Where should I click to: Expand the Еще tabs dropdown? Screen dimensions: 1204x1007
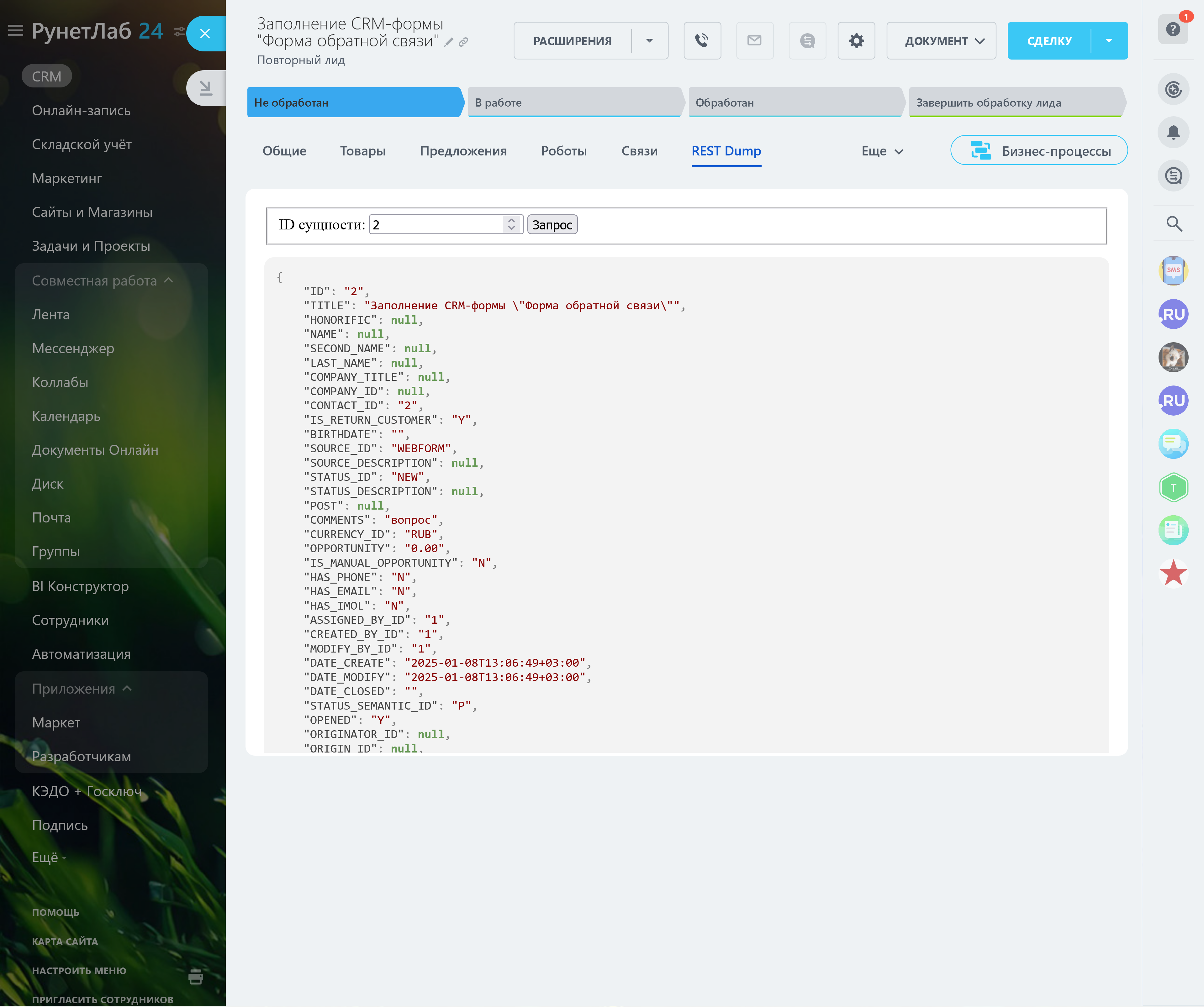(882, 151)
